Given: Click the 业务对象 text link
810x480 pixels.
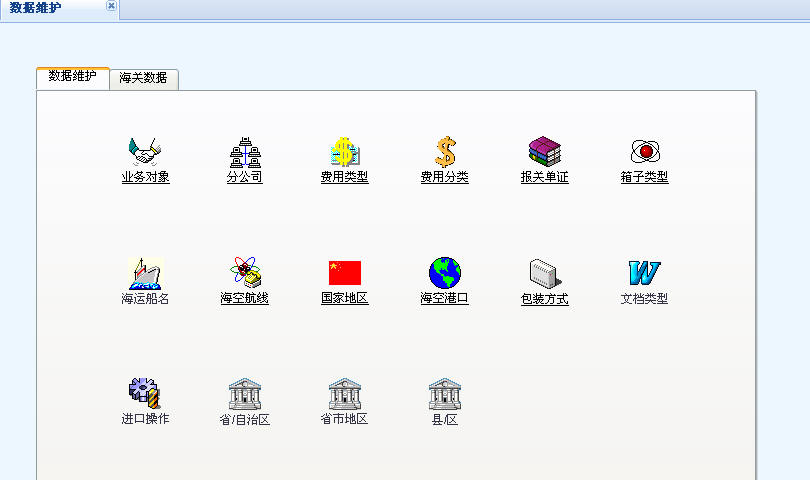Looking at the screenshot, I should 145,178.
